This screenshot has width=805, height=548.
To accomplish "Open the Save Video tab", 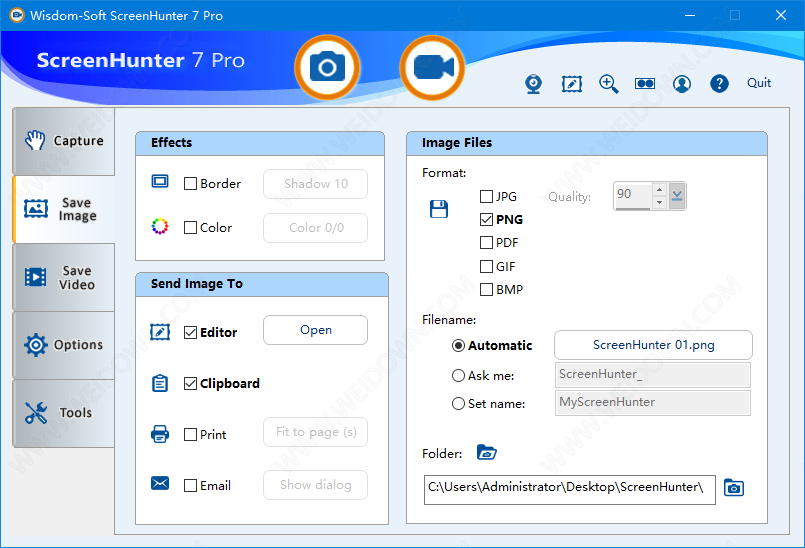I will tap(64, 277).
